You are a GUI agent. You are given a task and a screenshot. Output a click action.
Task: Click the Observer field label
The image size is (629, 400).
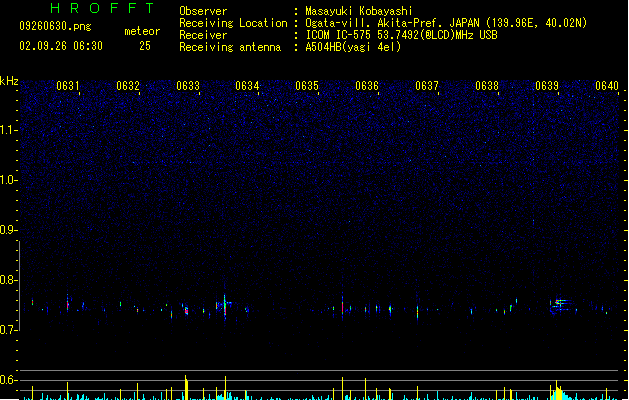pos(203,11)
